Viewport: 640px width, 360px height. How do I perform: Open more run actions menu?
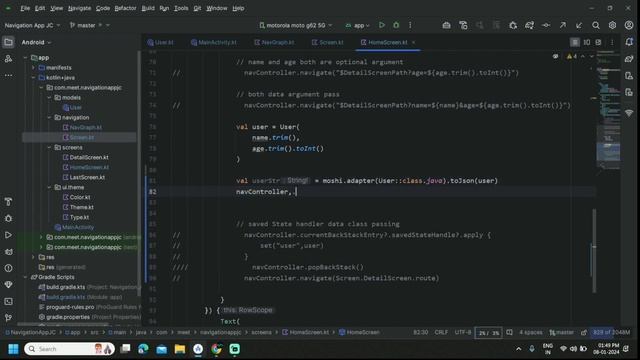pos(410,25)
